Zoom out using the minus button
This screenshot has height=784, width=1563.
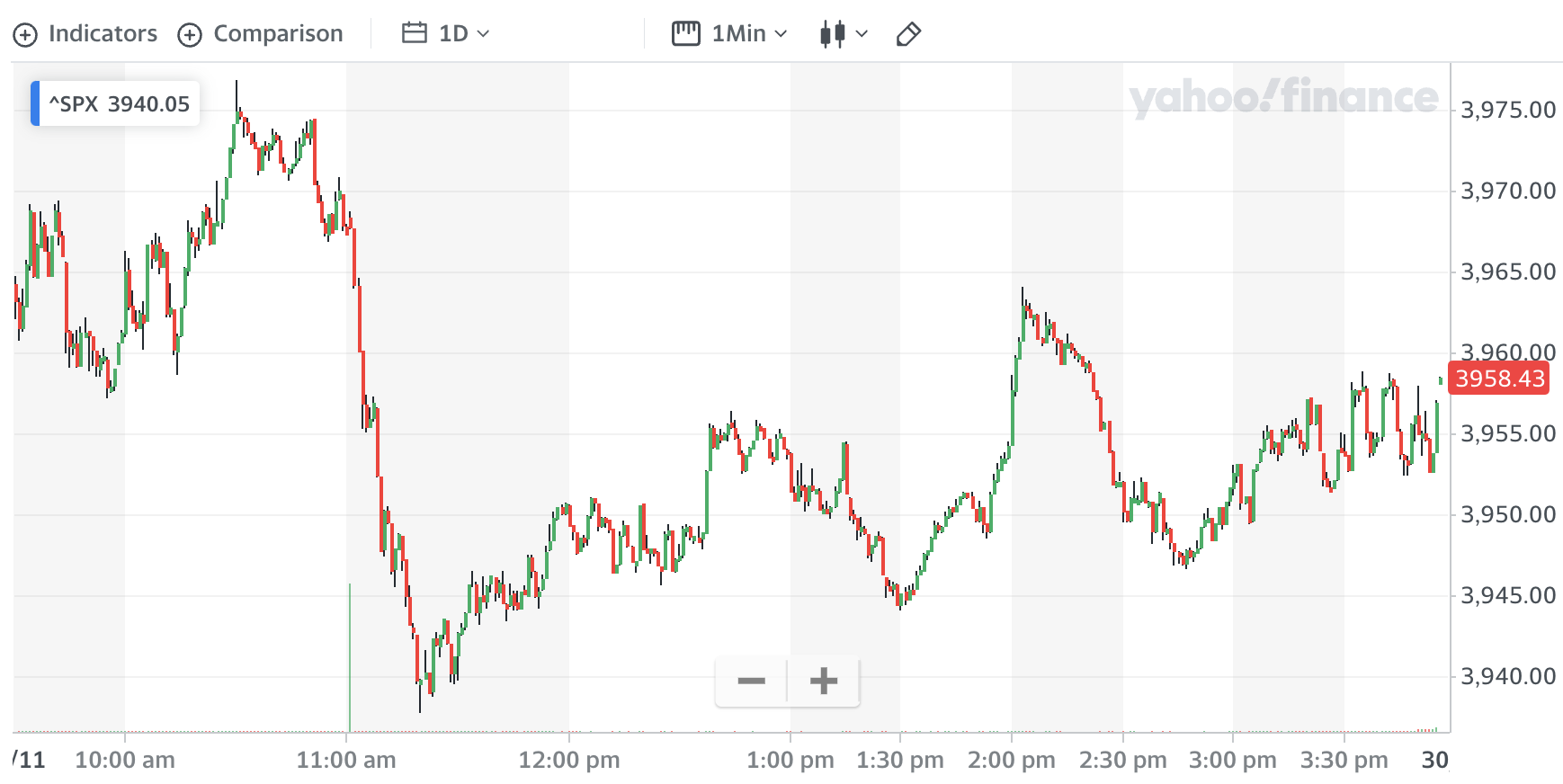pyautogui.click(x=751, y=681)
